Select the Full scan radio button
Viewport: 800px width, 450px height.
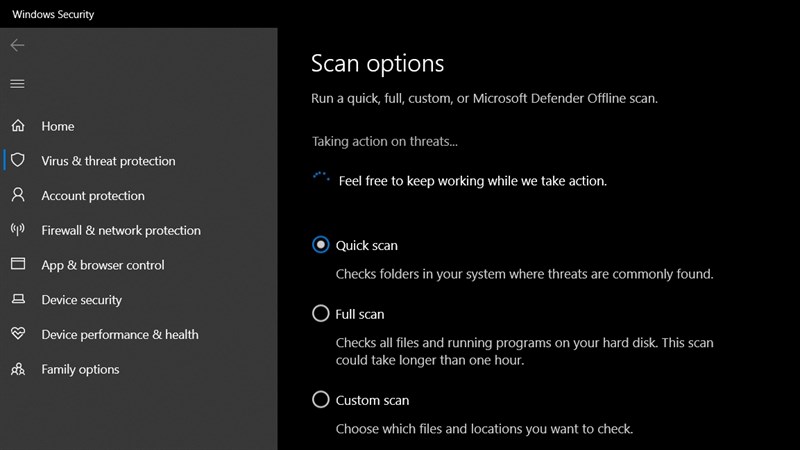321,314
